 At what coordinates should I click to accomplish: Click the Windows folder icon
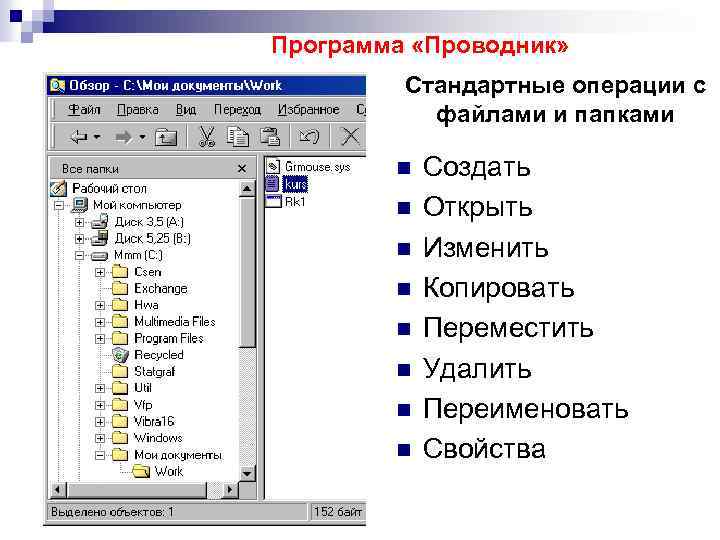click(x=120, y=438)
